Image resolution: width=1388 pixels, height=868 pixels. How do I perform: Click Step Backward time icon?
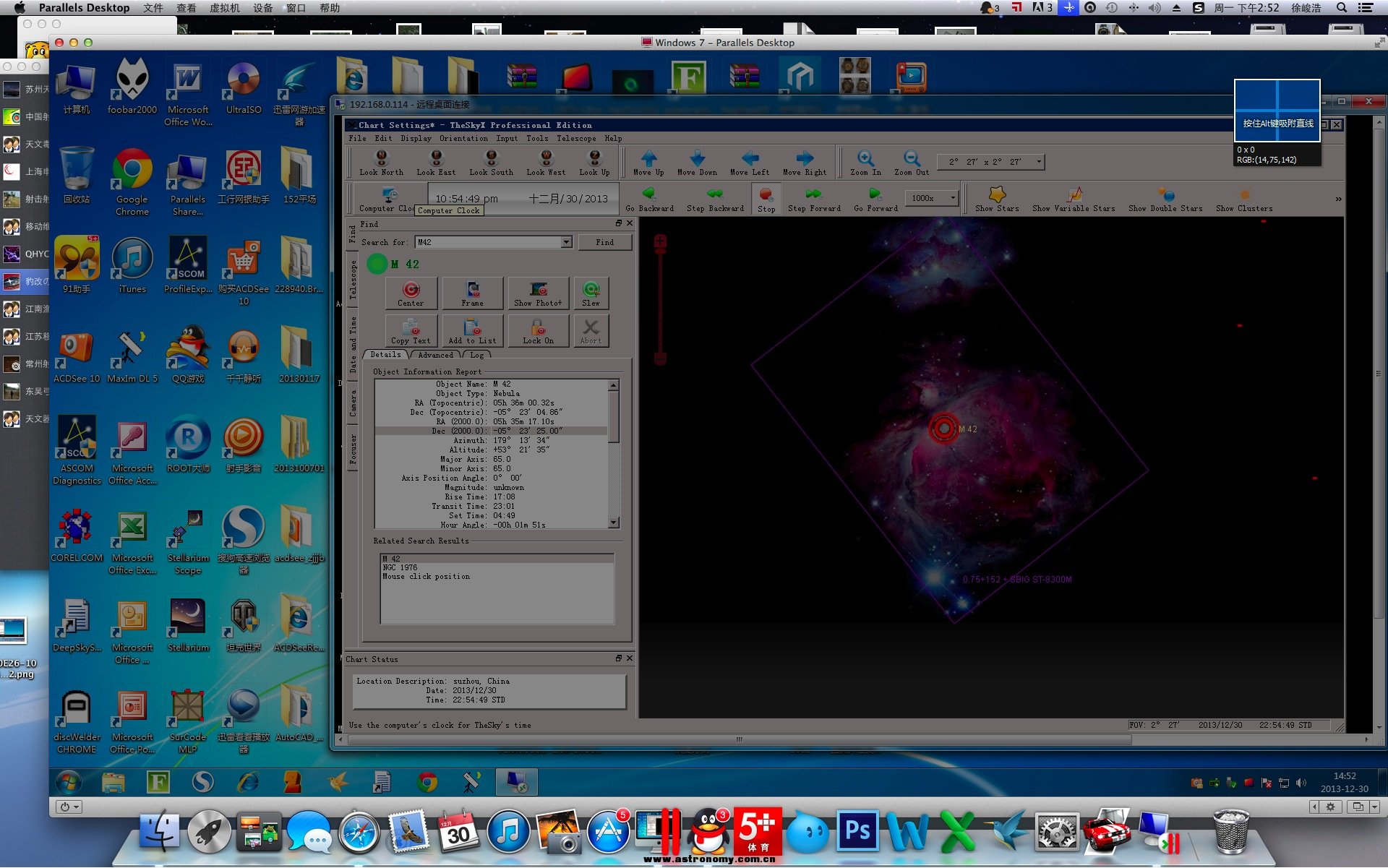pos(715,199)
